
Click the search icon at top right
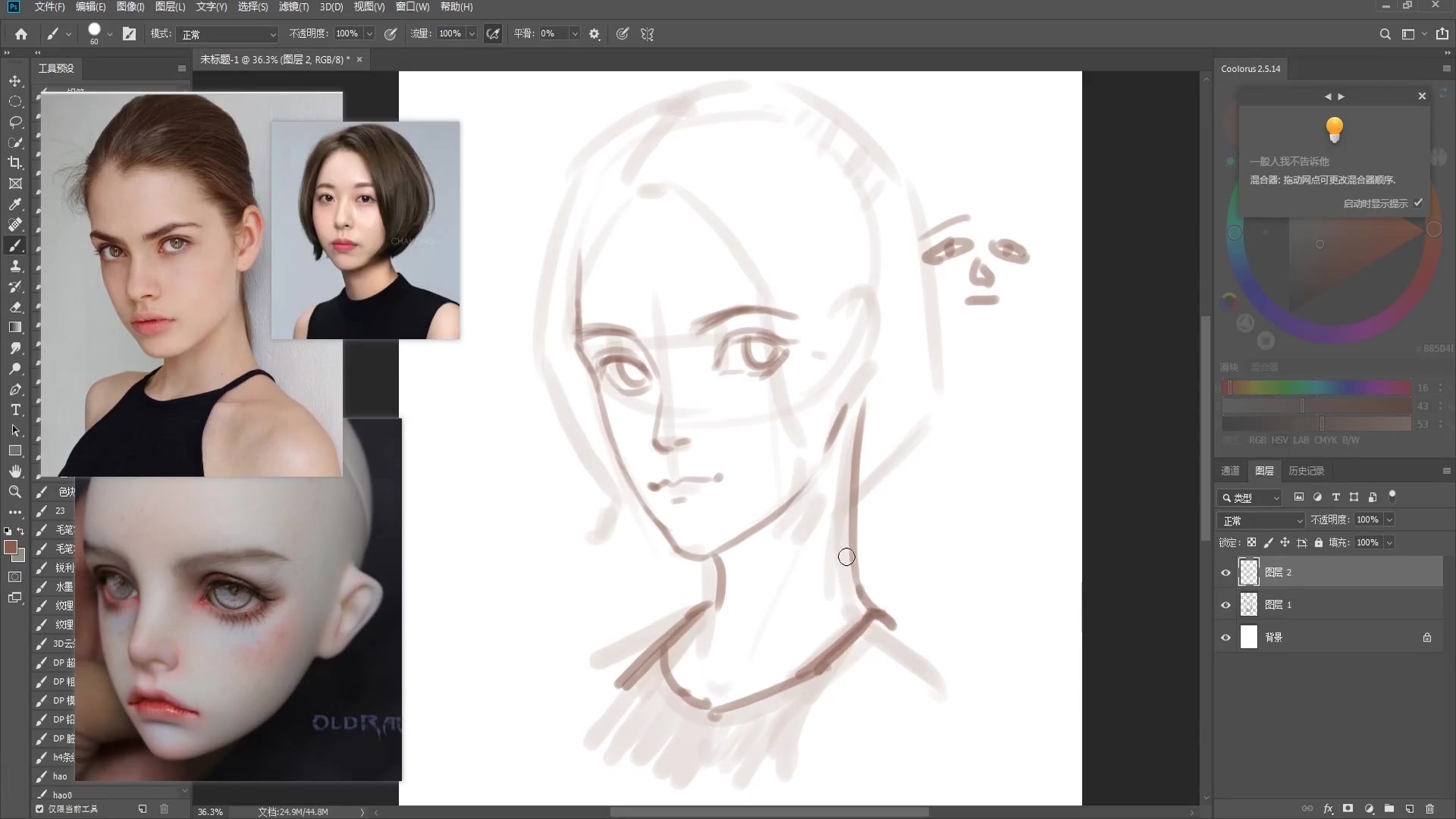pyautogui.click(x=1385, y=33)
